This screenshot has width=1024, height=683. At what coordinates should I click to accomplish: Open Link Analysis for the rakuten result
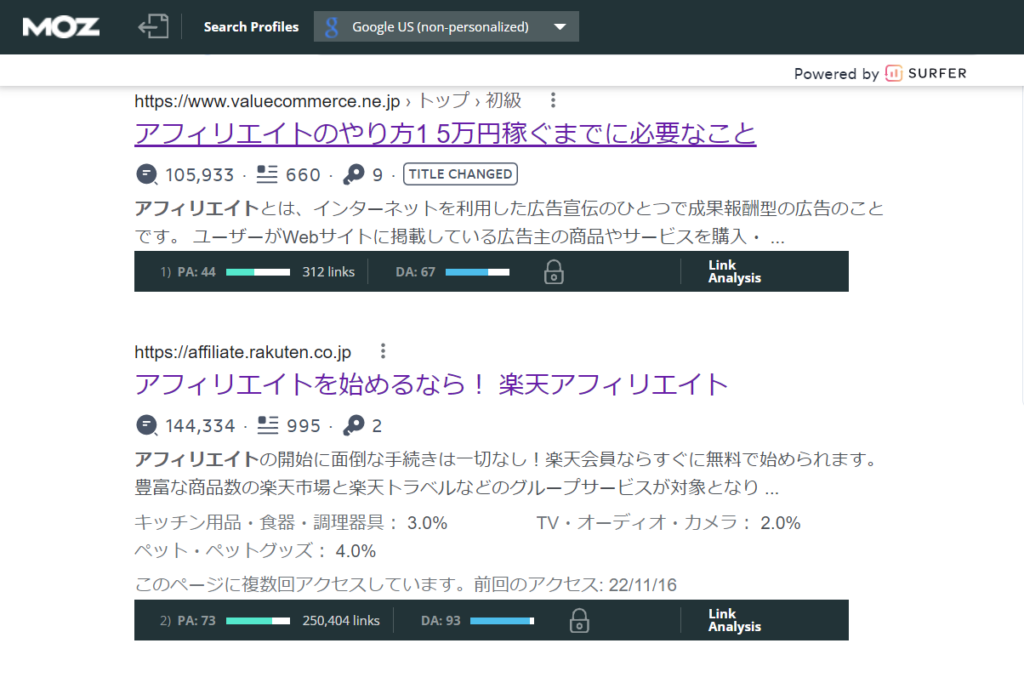point(735,620)
